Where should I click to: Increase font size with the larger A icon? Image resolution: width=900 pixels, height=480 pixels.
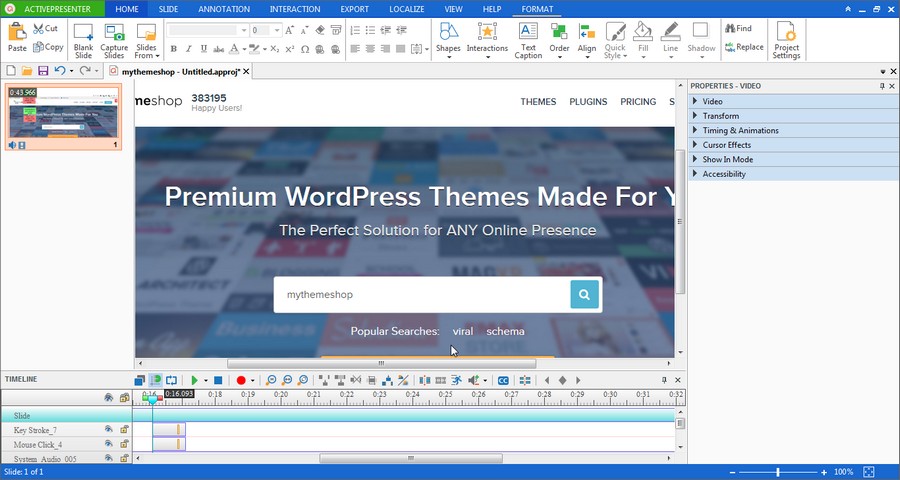[x=289, y=30]
